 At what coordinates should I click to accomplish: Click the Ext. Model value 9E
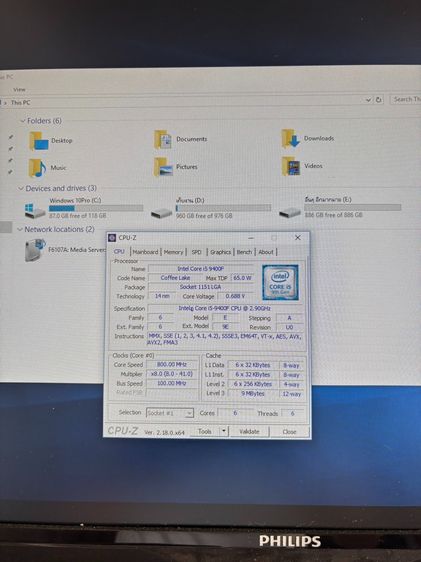pyautogui.click(x=225, y=327)
